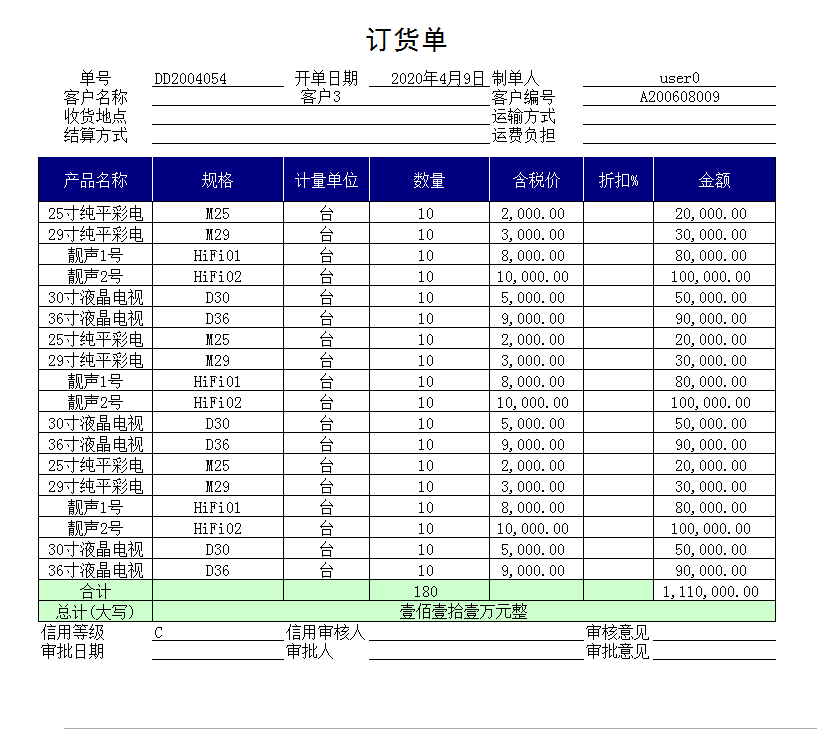The width and height of the screenshot is (817, 729).
Task: Click the empty 运费负担 input line
Action: coord(679,135)
